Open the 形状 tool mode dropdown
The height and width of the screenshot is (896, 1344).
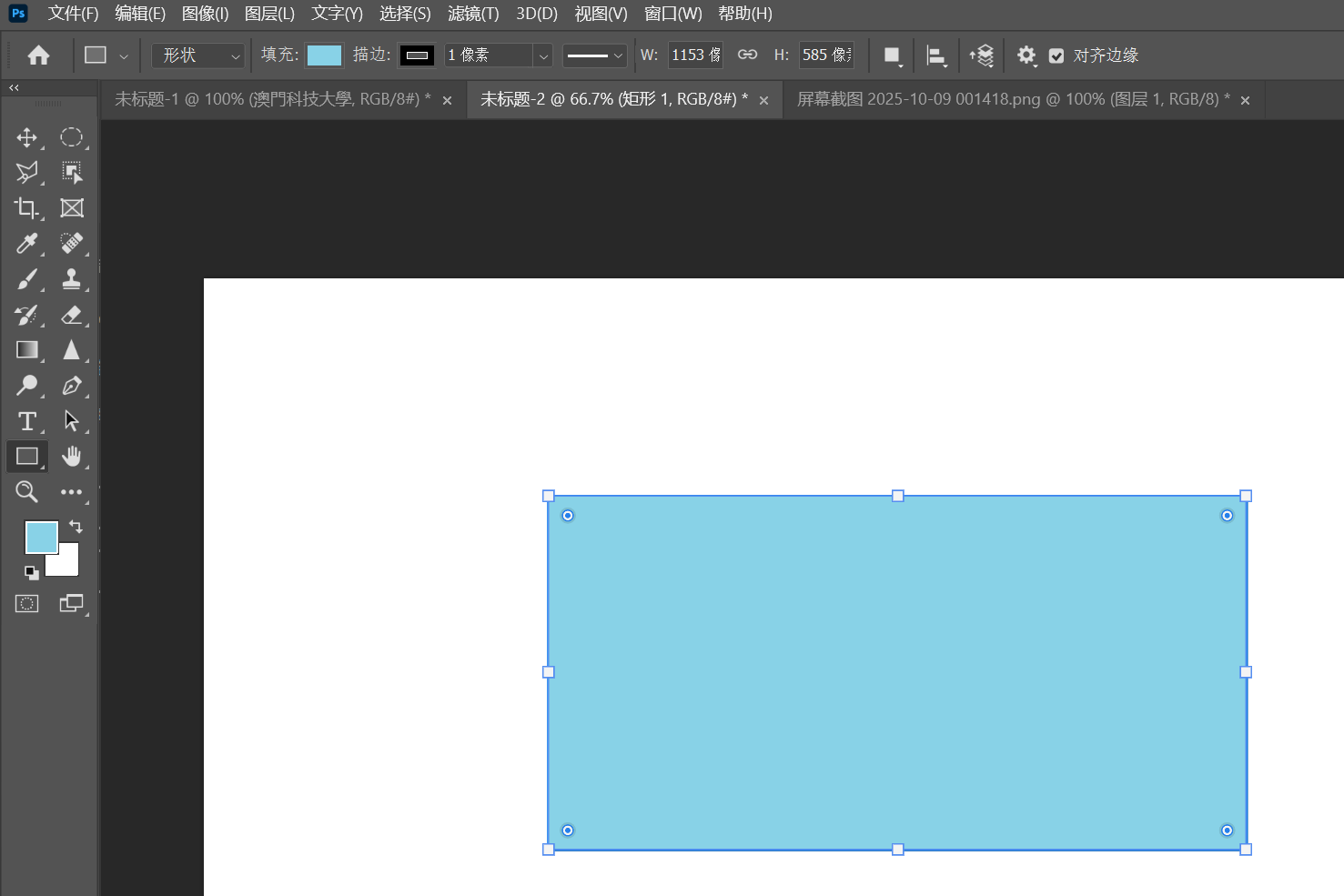pos(198,55)
